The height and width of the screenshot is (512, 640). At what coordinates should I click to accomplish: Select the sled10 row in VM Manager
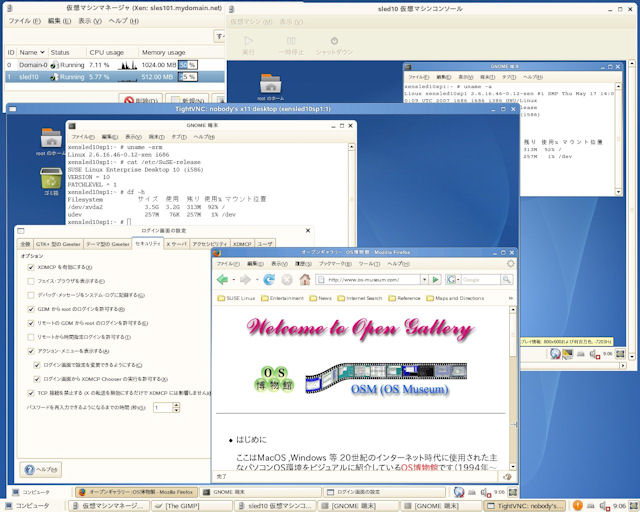114,77
